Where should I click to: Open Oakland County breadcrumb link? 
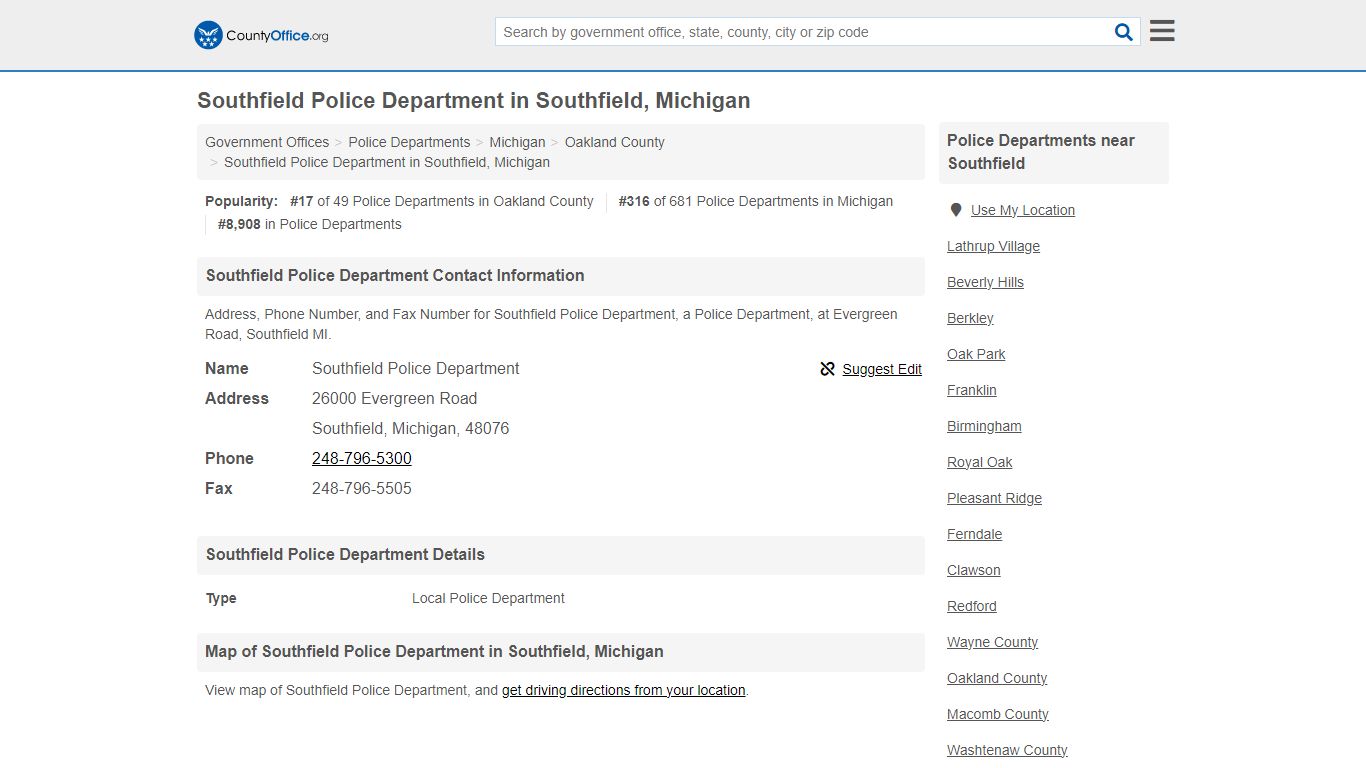(615, 142)
